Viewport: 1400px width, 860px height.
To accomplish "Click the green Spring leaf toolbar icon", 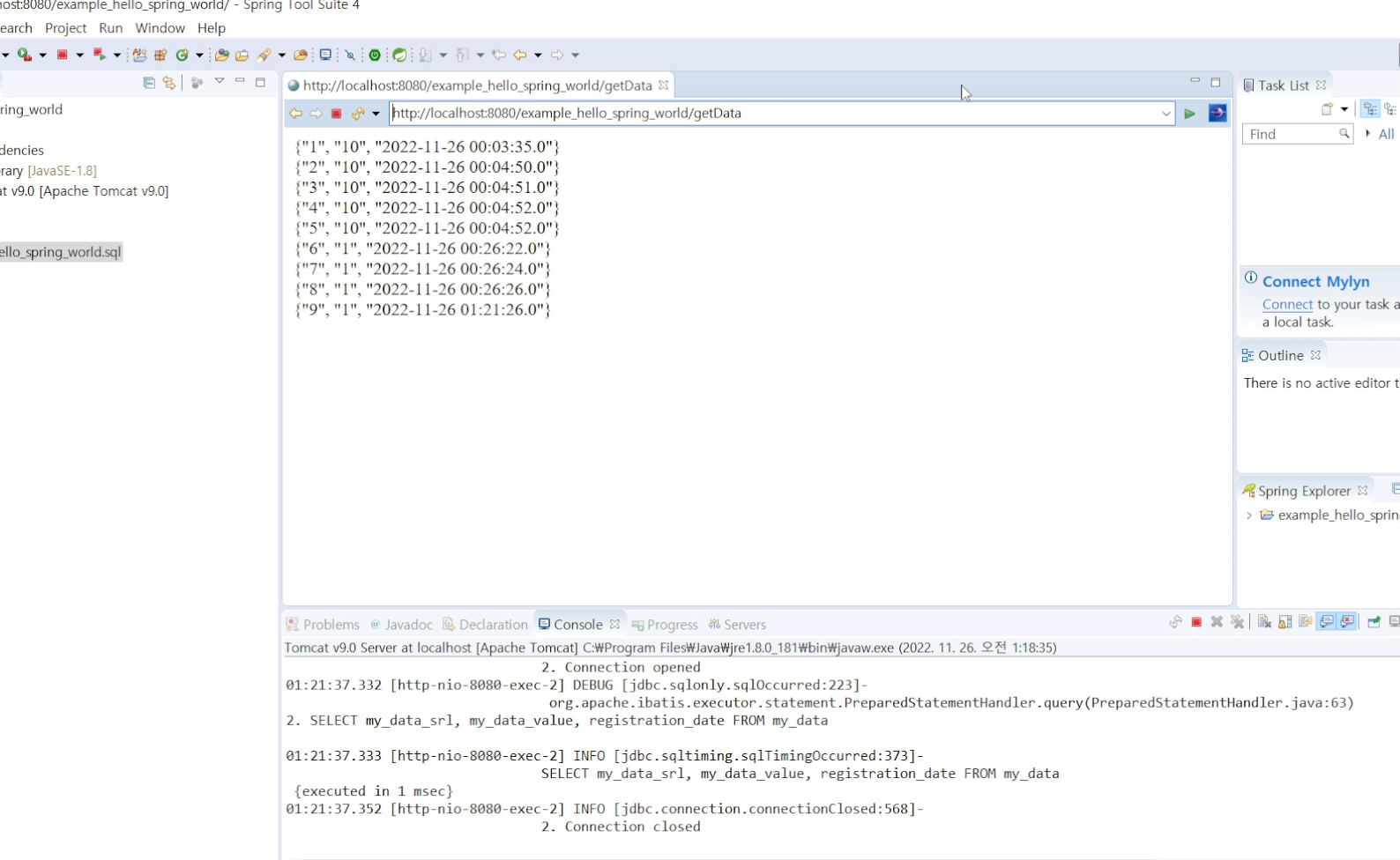I will click(x=399, y=55).
